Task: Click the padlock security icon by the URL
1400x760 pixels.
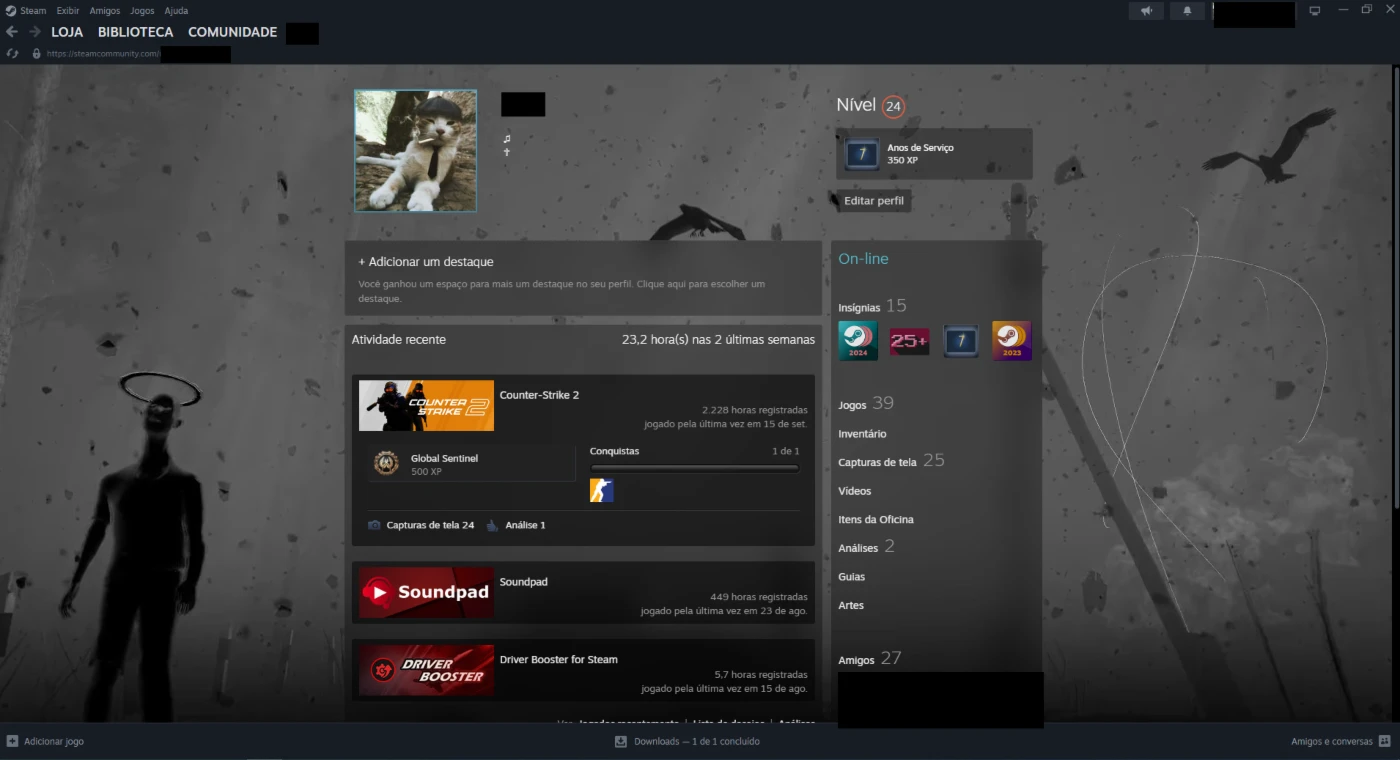Action: tap(37, 53)
